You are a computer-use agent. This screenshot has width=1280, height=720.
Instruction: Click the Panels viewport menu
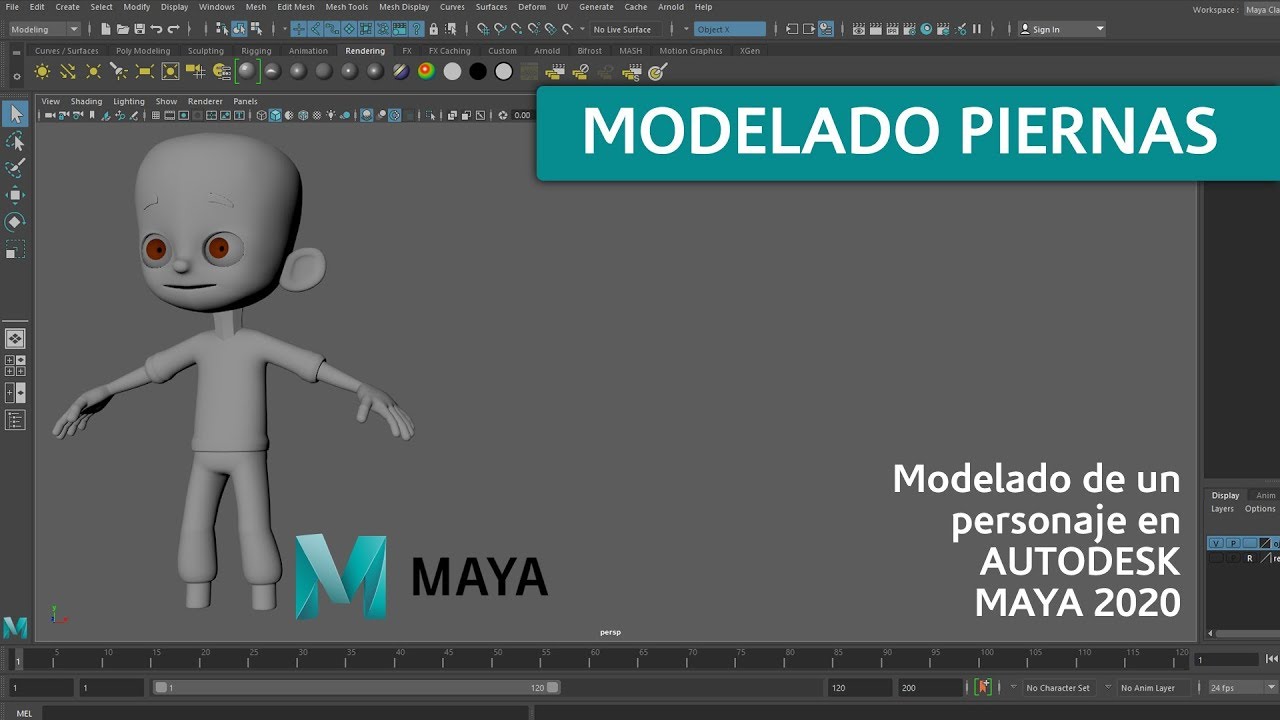coord(245,101)
